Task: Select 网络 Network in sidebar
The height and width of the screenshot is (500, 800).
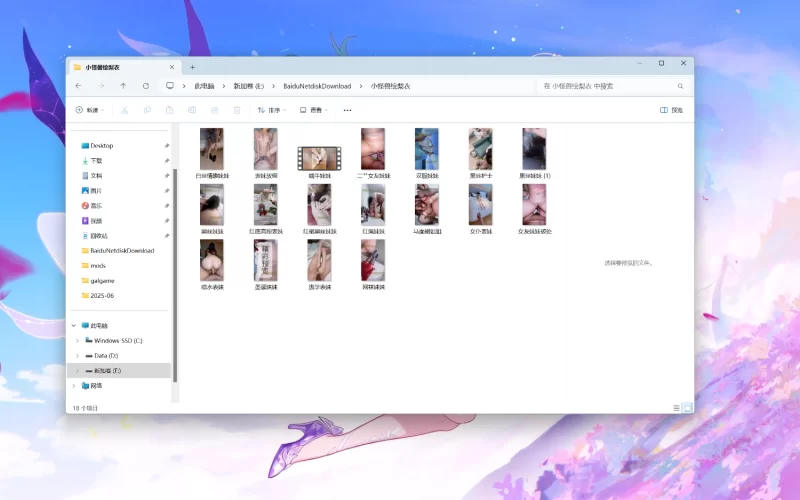Action: pyautogui.click(x=96, y=386)
